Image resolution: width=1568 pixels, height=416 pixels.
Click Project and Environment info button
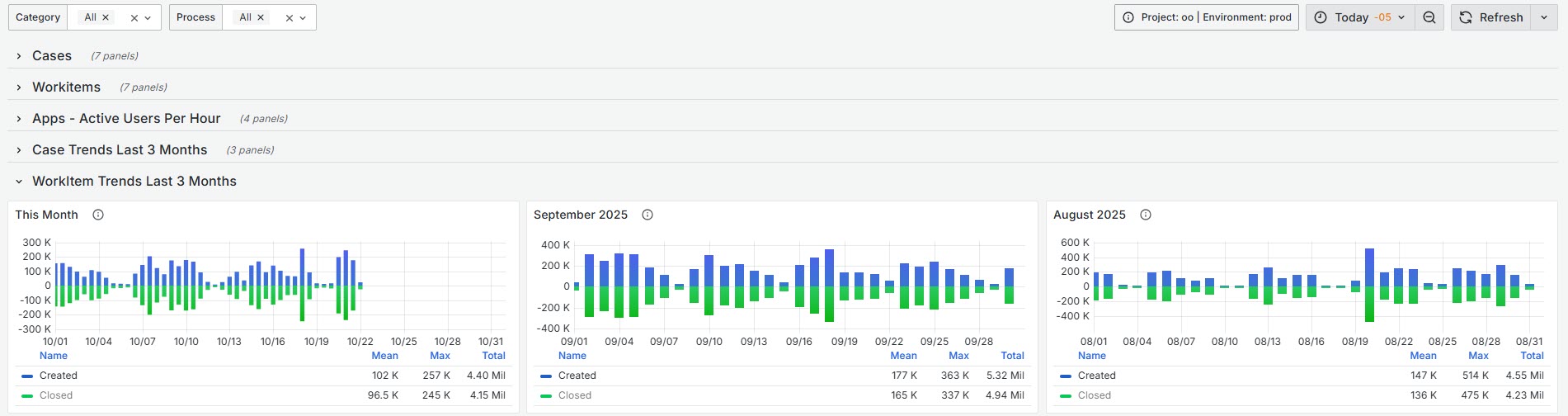pyautogui.click(x=1207, y=17)
